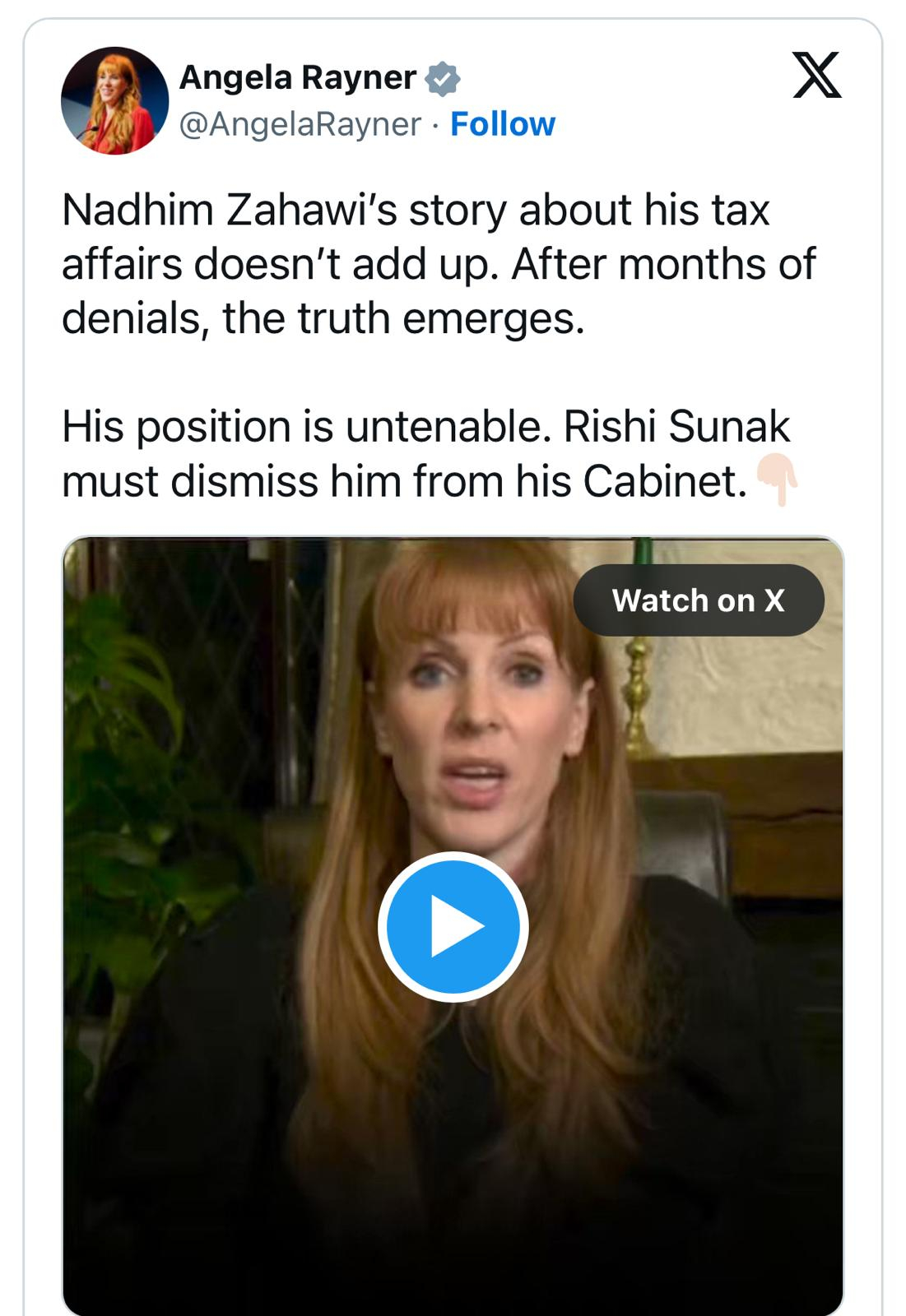Viewport: 906px width, 1316px height.
Task: Click the phrase "story about his tax"
Action: point(589,210)
